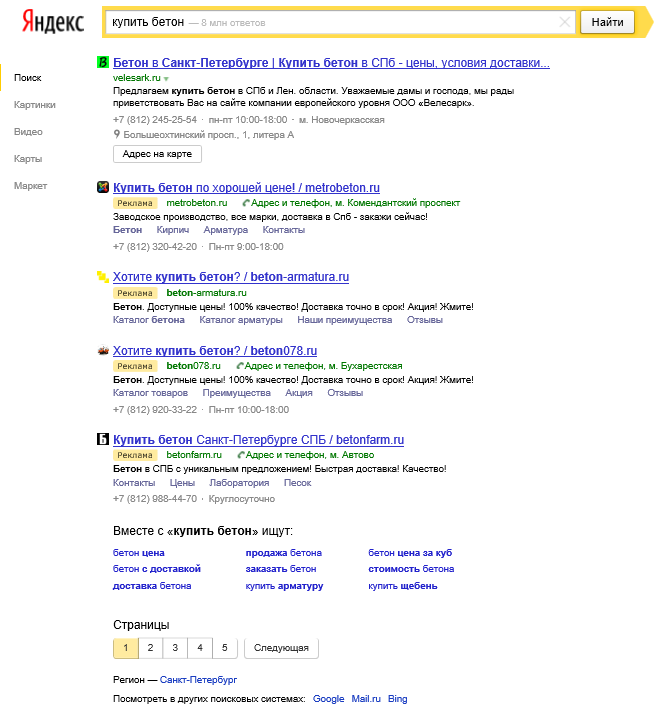Open the Картинки search section
This screenshot has height=716, width=662.
click(x=35, y=104)
